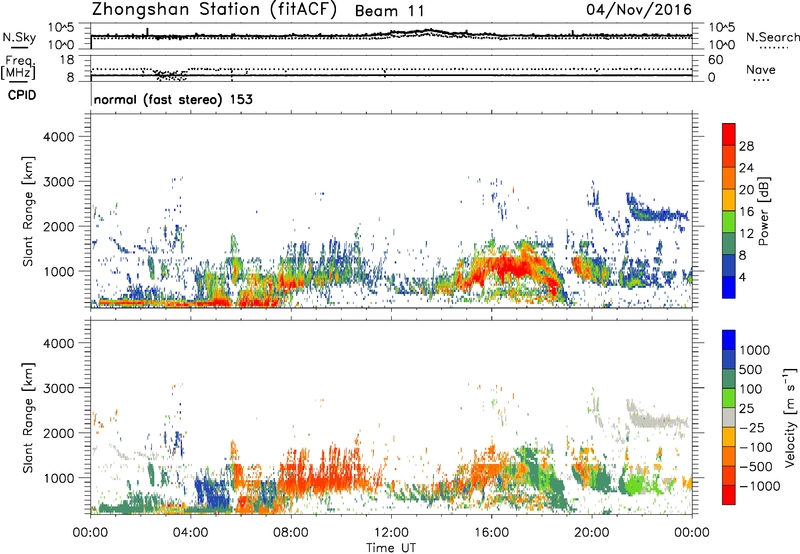The height and width of the screenshot is (554, 800).
Task: Click the 'Nave' legend label
Action: pos(761,69)
